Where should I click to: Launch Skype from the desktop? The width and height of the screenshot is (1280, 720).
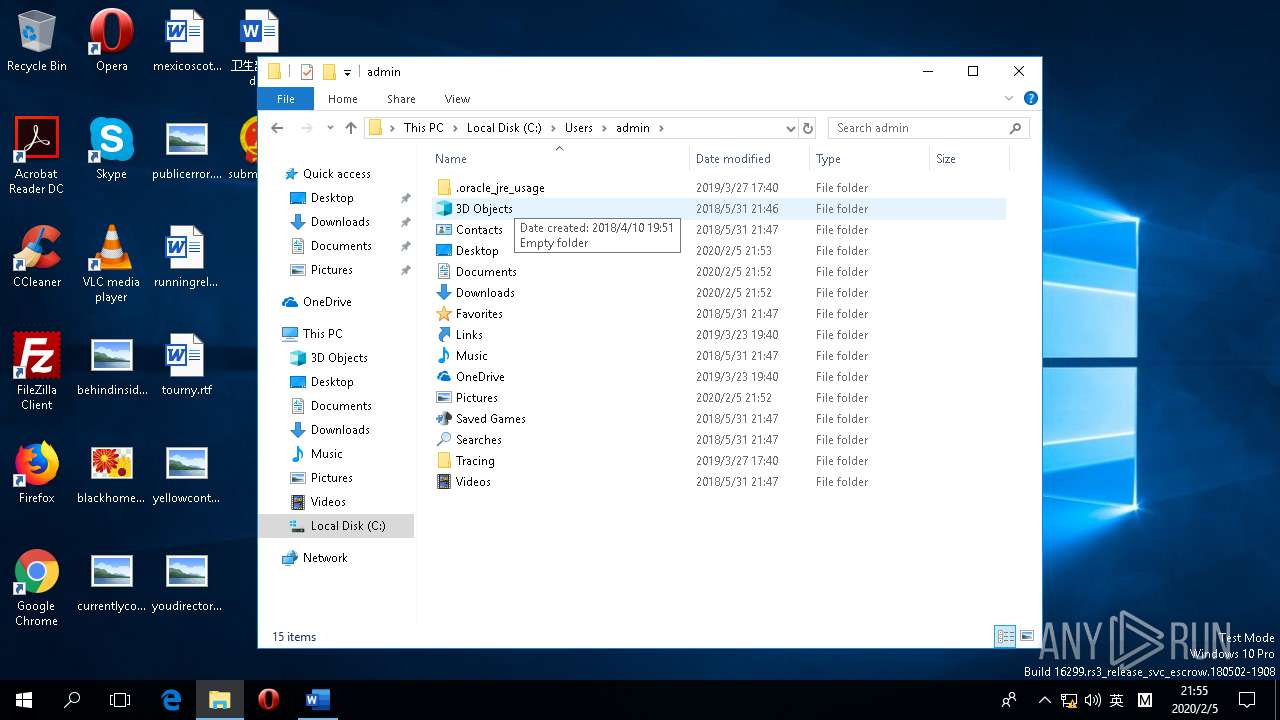tap(111, 148)
